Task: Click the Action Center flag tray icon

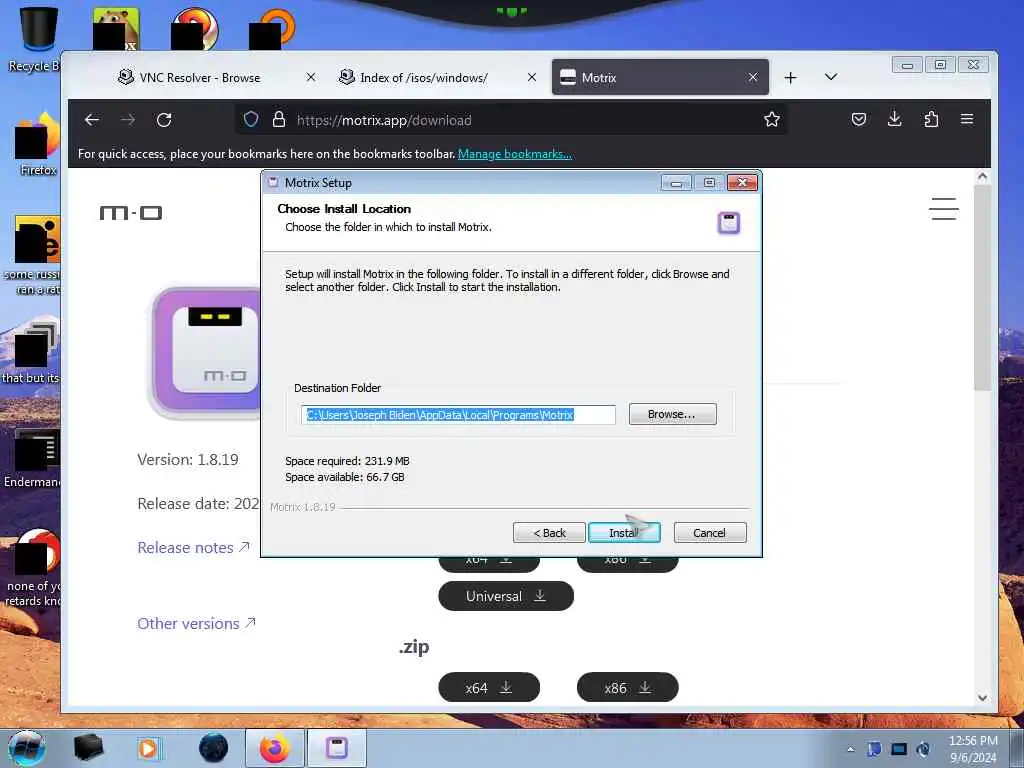Action: click(x=874, y=749)
